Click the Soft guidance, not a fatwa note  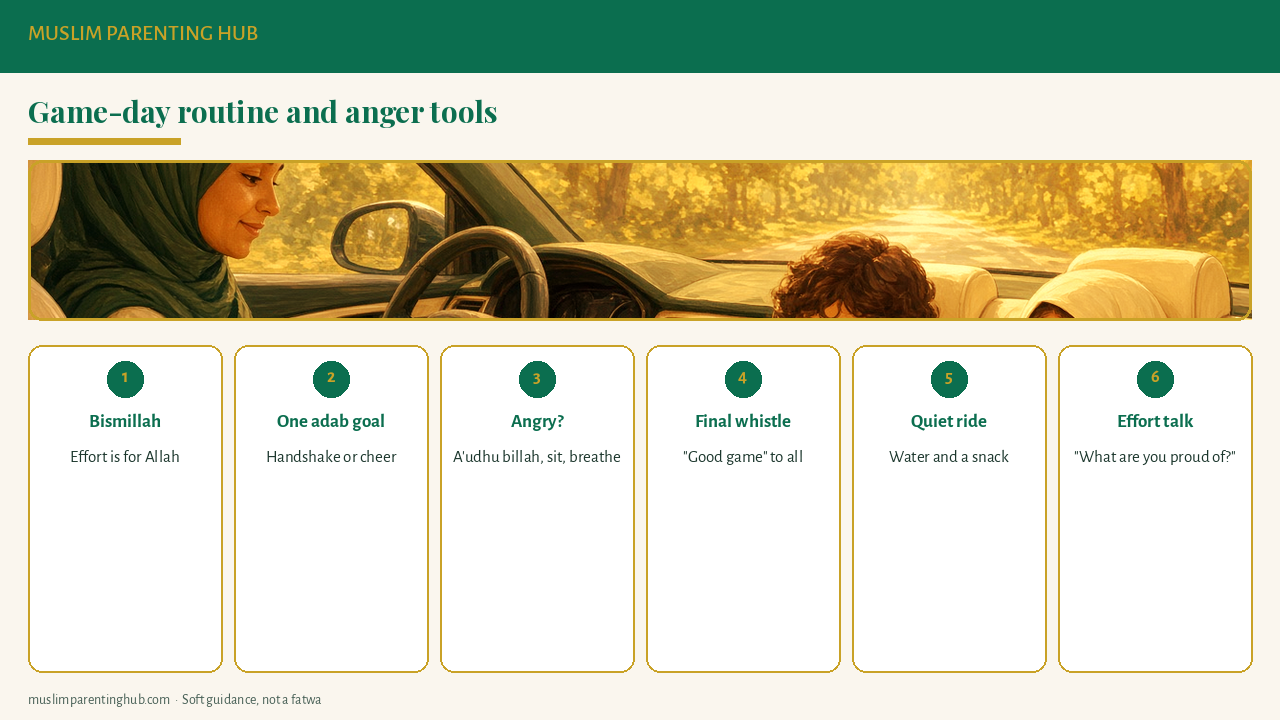pyautogui.click(x=251, y=700)
